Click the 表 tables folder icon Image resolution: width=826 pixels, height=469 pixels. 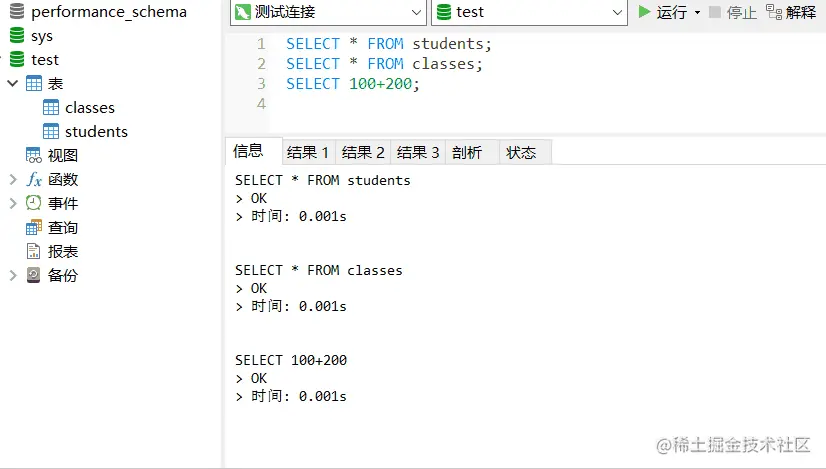coord(34,83)
